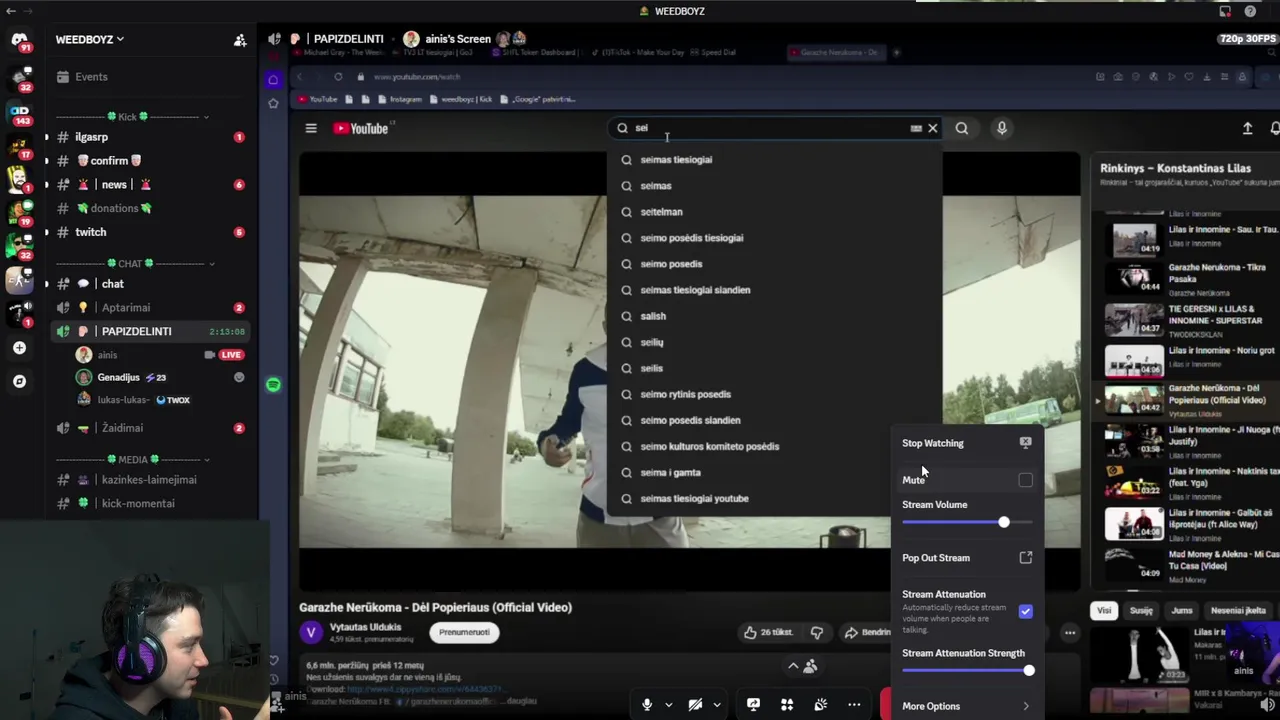Click YouTube create upload icon
Viewport: 1280px width, 720px height.
coord(1247,128)
